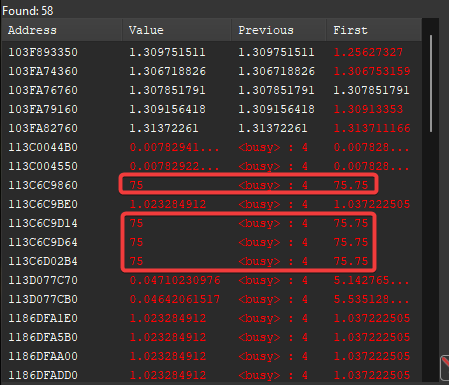Viewport: 449px width, 385px height.
Task: Click first value 5.142765...
Action: pyautogui.click(x=371, y=280)
